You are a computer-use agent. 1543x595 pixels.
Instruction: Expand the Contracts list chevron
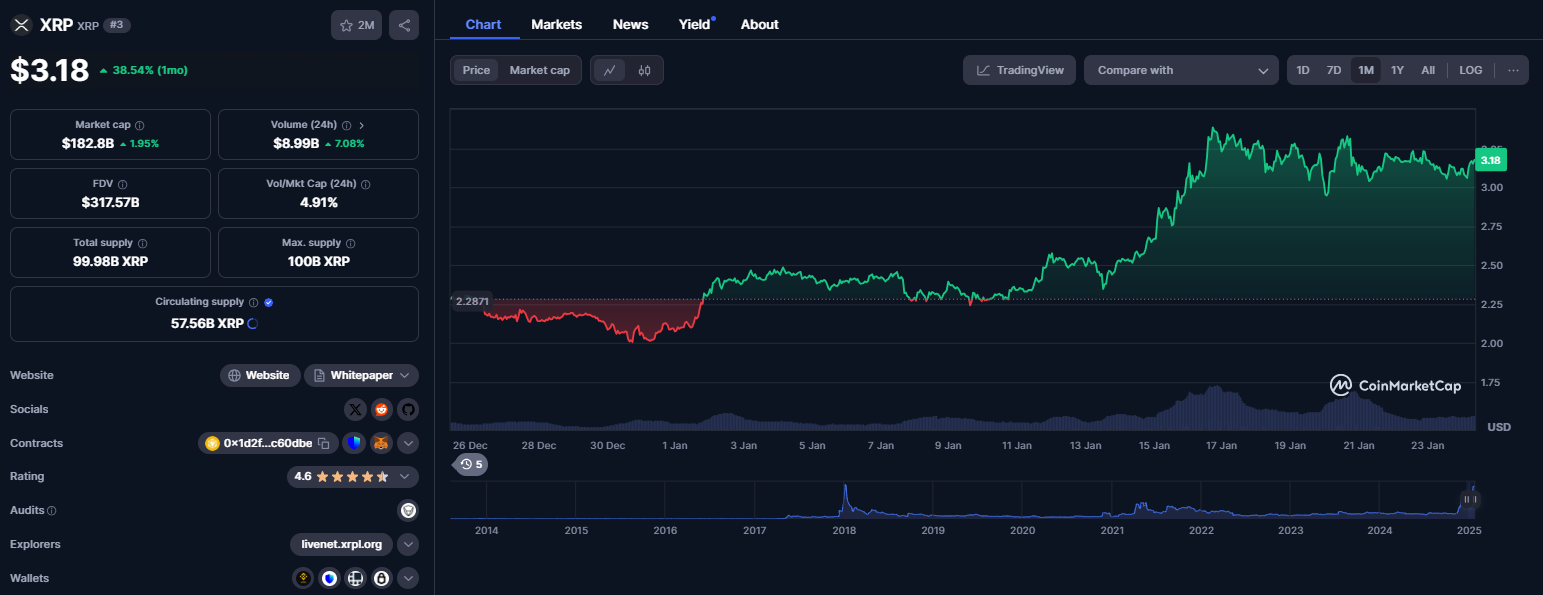408,443
